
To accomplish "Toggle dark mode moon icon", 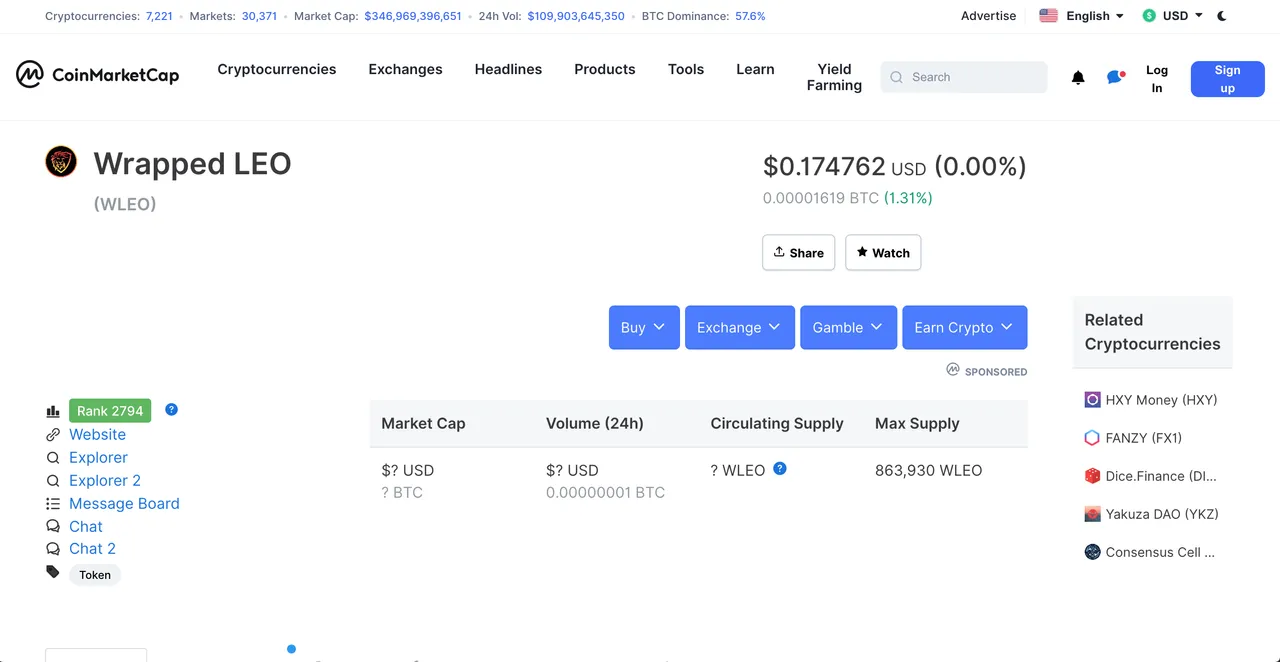I will [1222, 16].
